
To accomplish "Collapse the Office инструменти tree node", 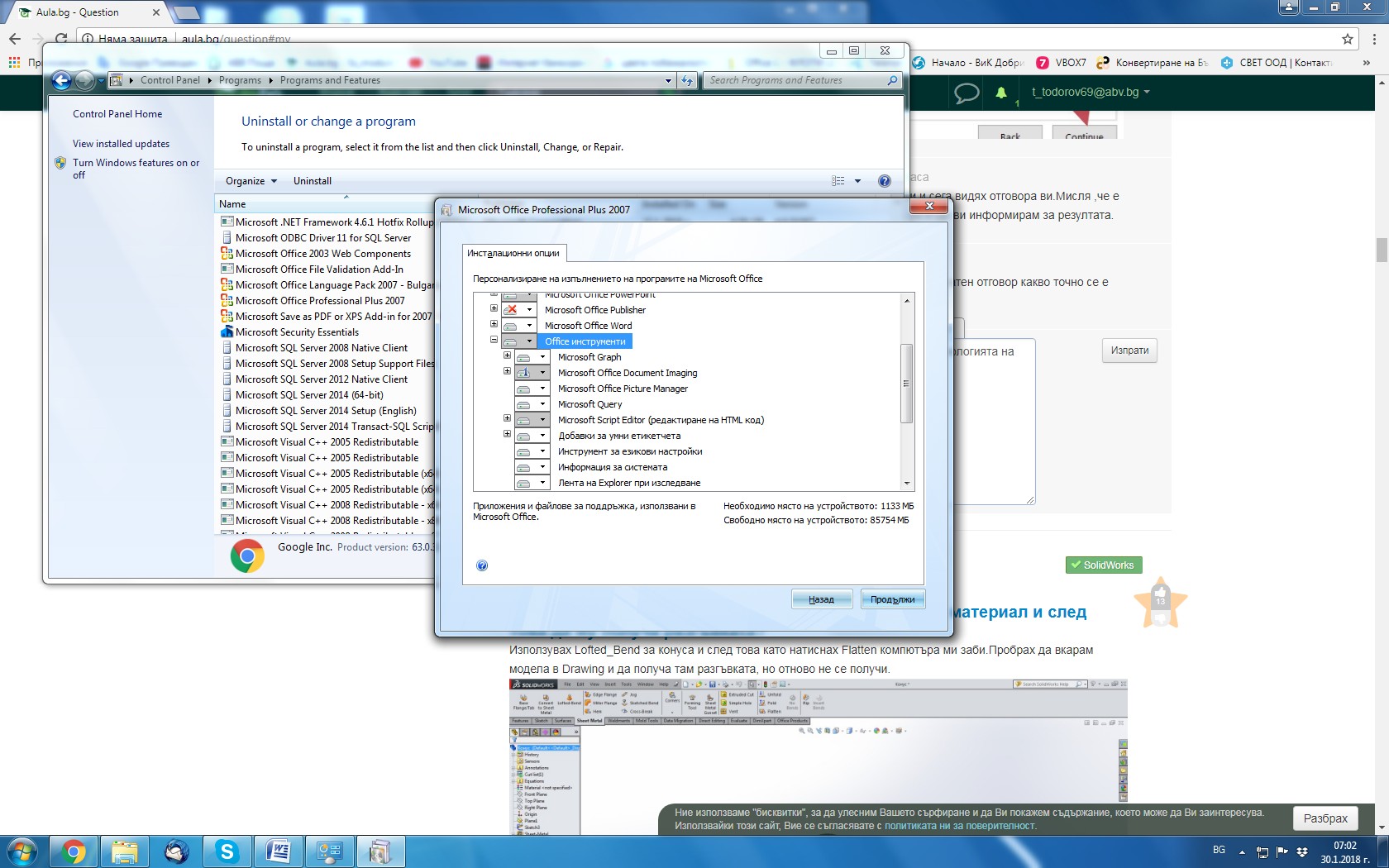I will (494, 340).
